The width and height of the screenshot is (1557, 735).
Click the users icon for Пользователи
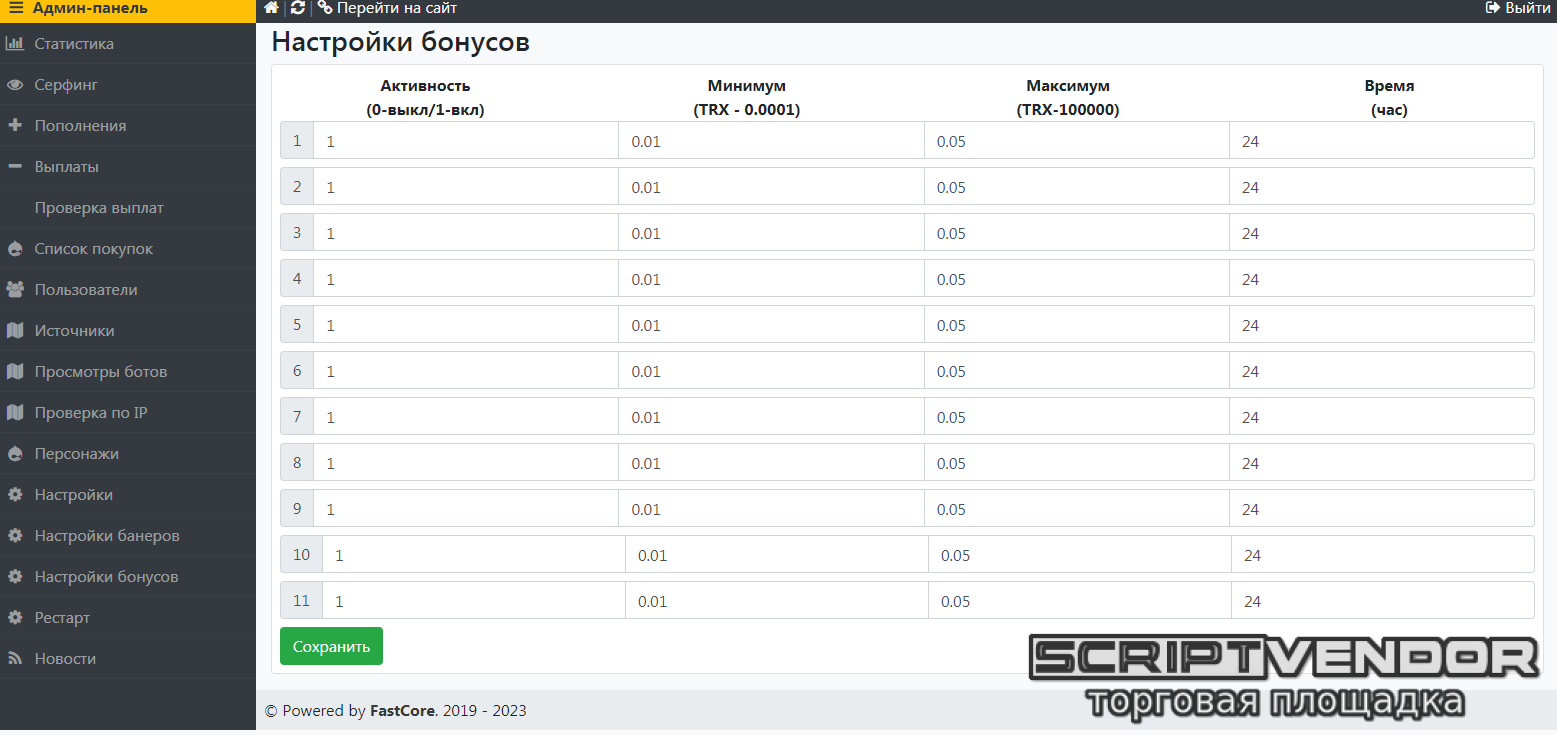15,290
